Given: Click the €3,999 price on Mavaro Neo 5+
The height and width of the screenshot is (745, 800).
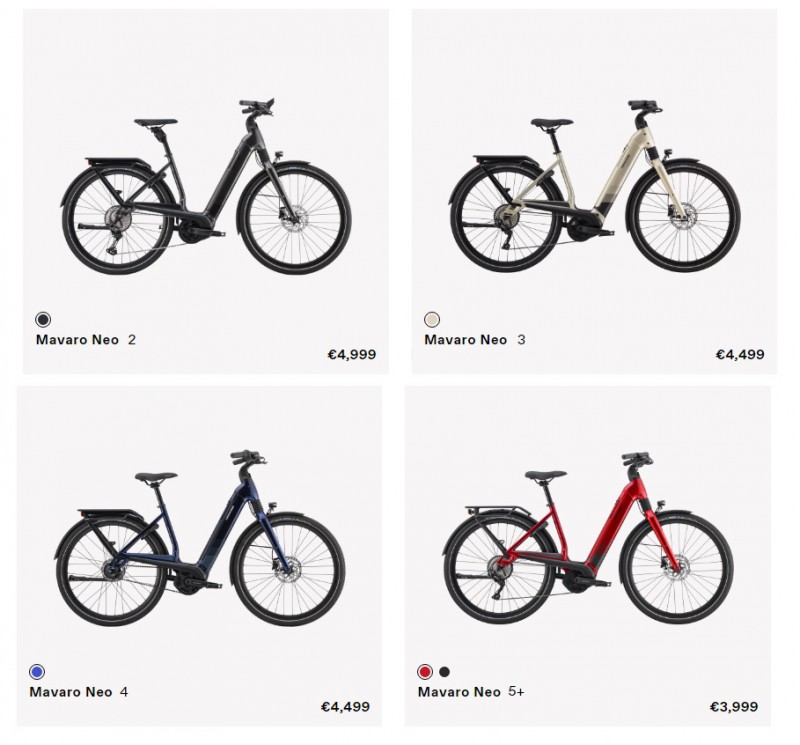Looking at the screenshot, I should coord(734,707).
